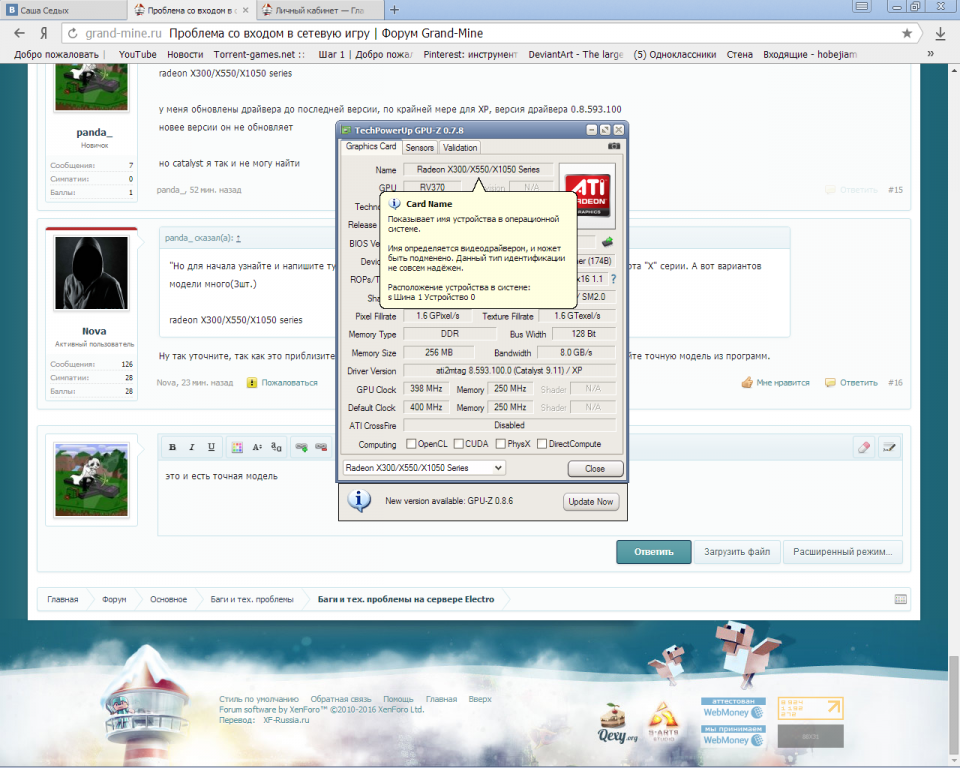The width and height of the screenshot is (960, 768).
Task: Click the ATI Radeon logo in GPU-Z
Action: [587, 195]
